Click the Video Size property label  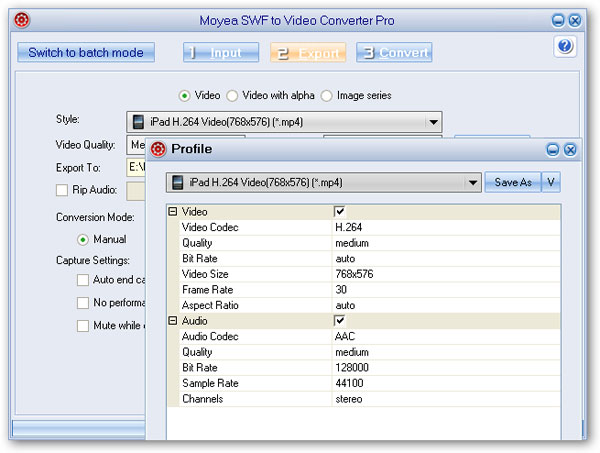(205, 274)
